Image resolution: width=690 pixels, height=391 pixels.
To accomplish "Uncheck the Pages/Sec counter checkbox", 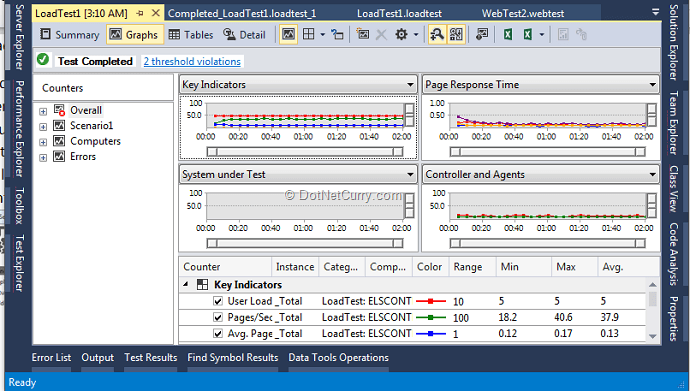I will (x=218, y=317).
